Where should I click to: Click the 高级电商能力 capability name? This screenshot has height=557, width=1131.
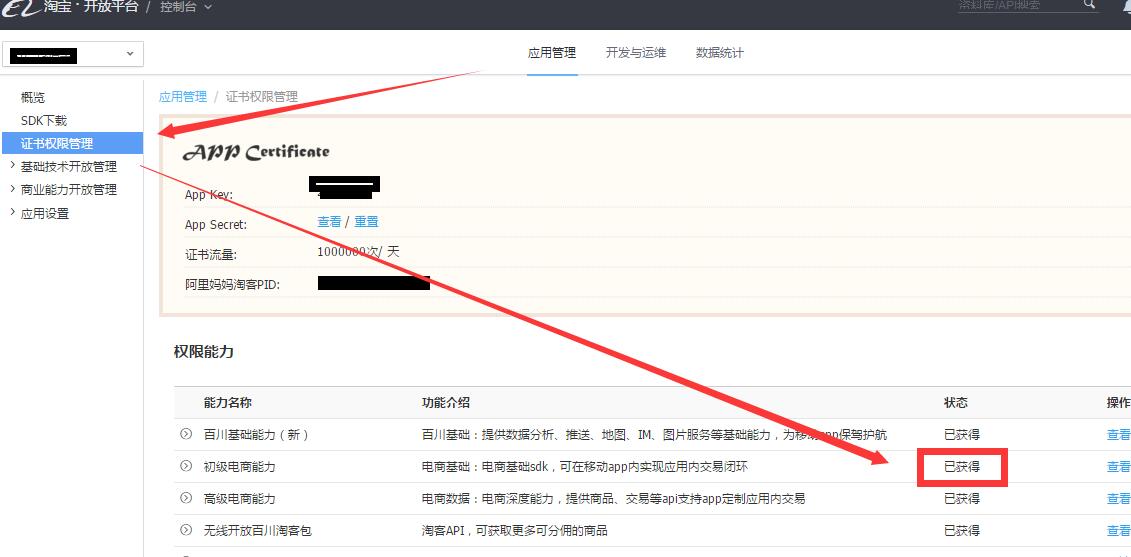tap(239, 499)
